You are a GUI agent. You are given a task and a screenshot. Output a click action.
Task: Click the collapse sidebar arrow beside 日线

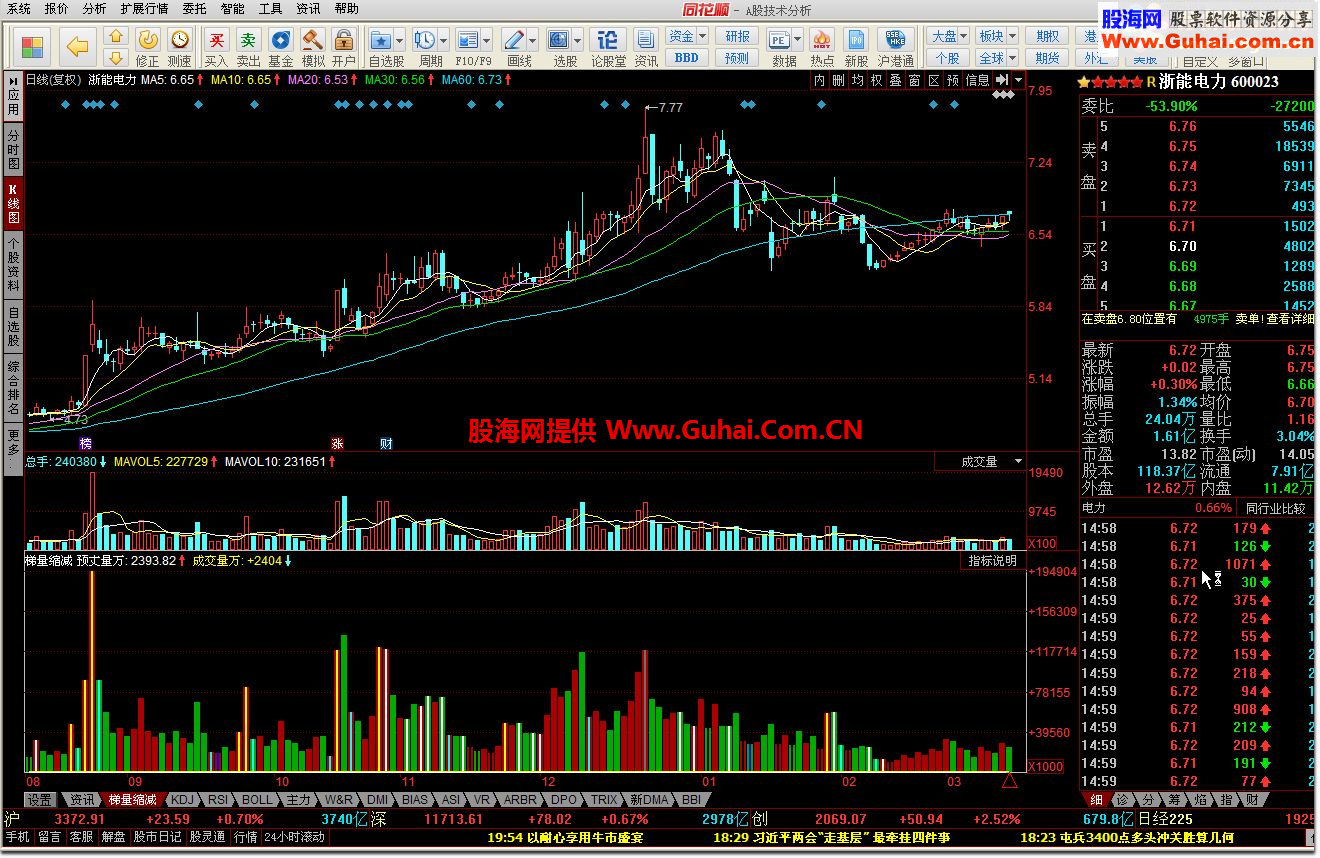tap(14, 80)
